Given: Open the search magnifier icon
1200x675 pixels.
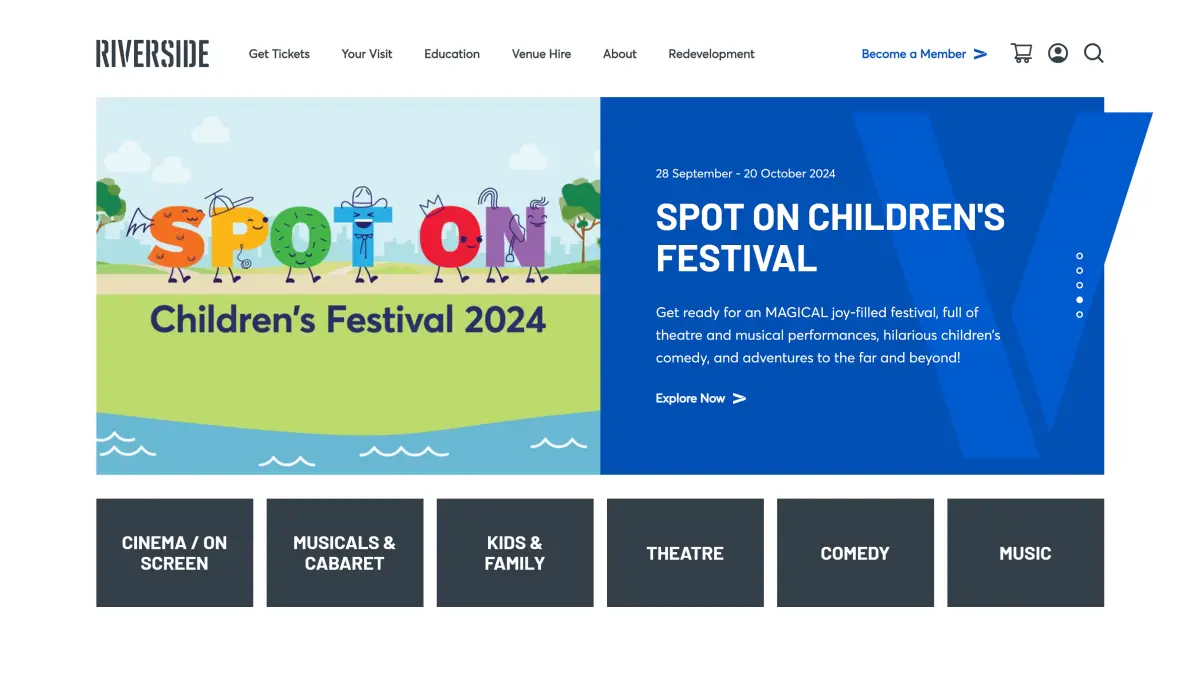Looking at the screenshot, I should point(1094,54).
